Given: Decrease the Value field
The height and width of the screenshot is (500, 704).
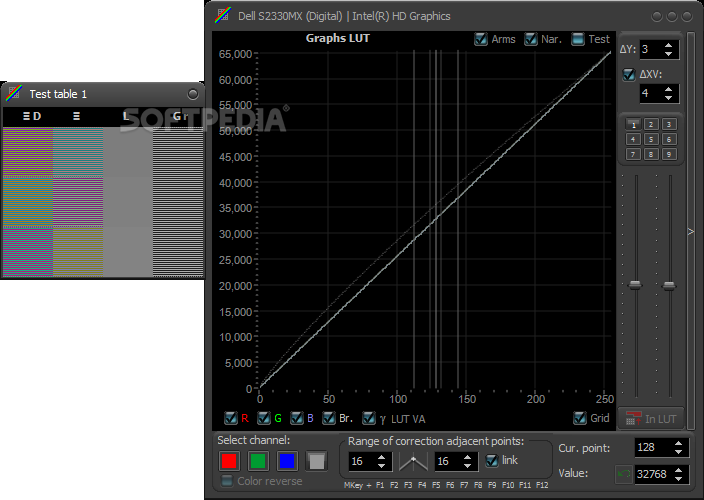Looking at the screenshot, I should 678,478.
